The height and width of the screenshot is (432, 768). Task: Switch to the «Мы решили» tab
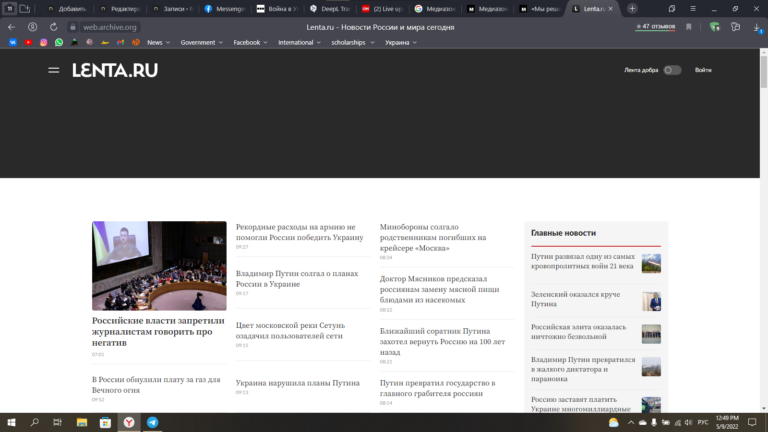[540, 9]
